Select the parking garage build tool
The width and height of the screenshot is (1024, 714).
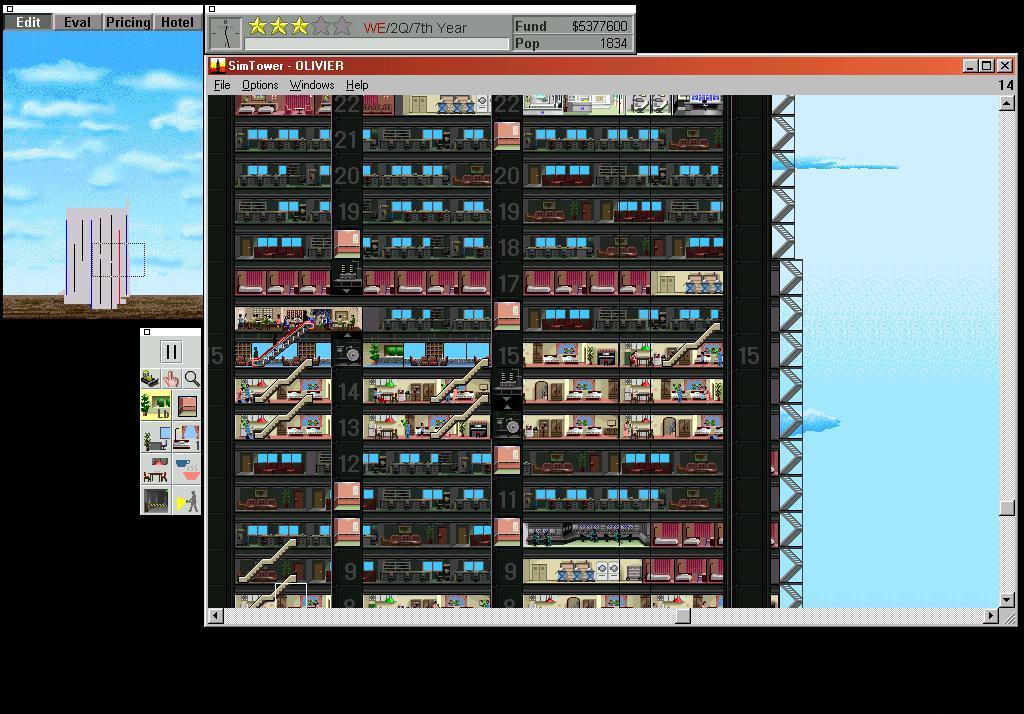[x=156, y=500]
